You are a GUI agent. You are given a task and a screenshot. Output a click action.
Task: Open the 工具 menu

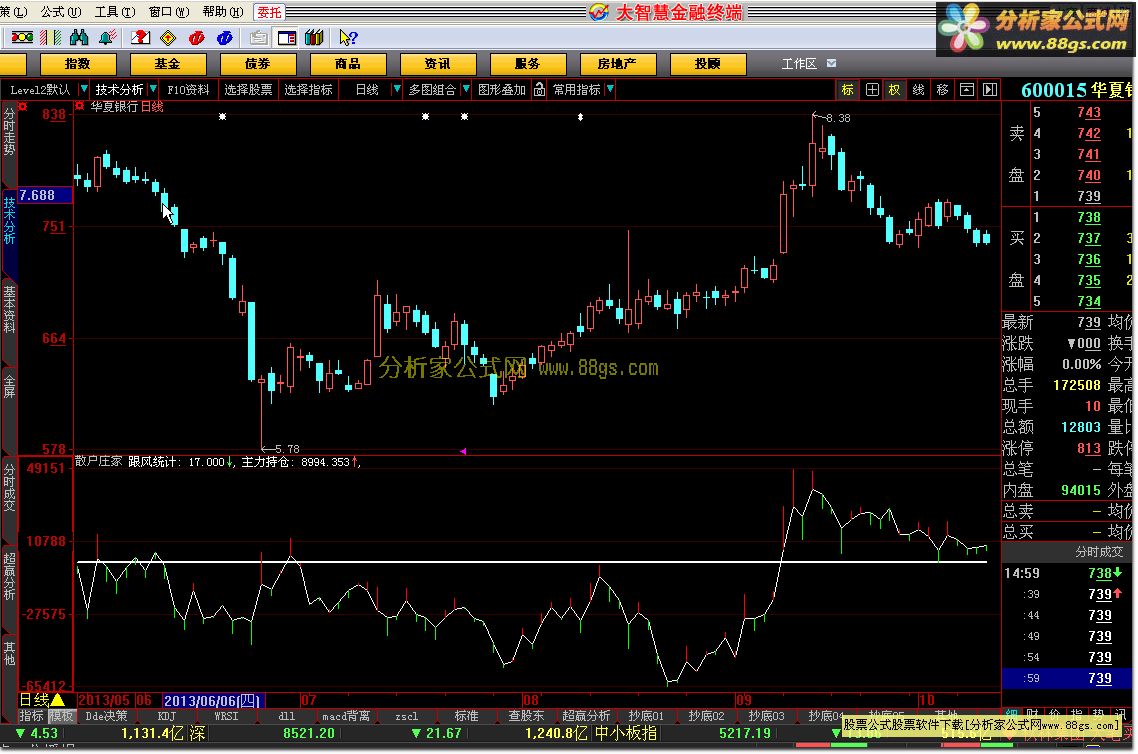click(x=115, y=12)
